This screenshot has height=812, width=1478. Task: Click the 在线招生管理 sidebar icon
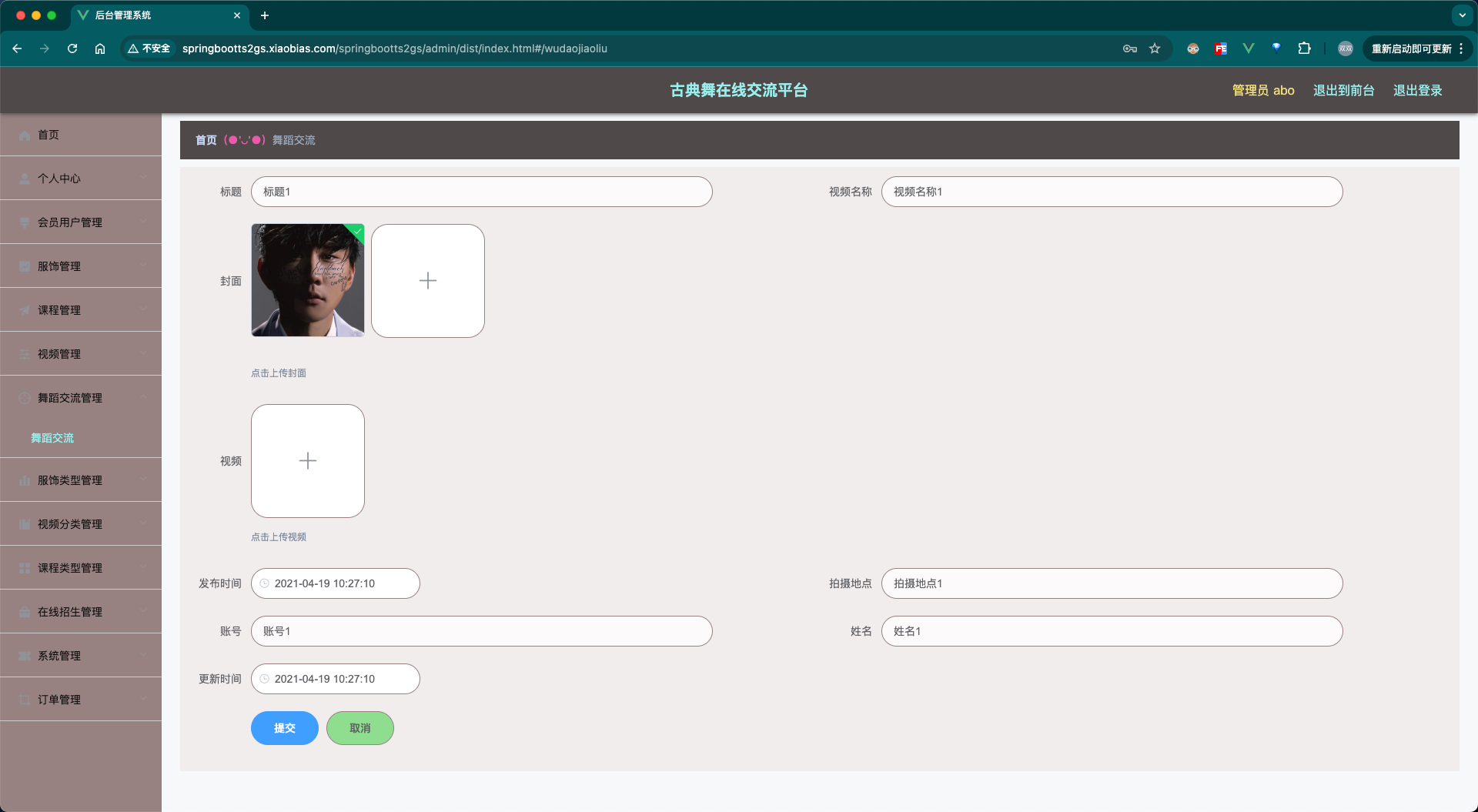(x=25, y=612)
